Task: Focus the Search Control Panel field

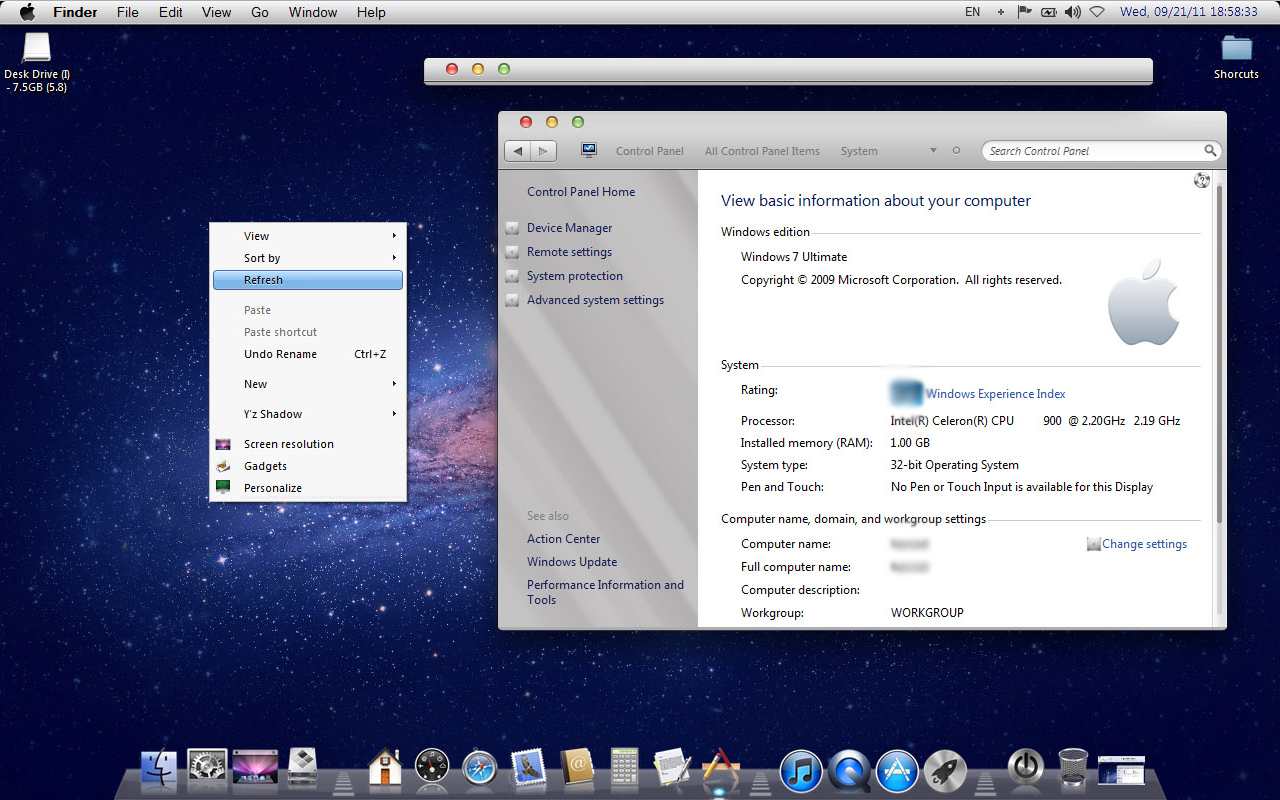Action: [1101, 151]
